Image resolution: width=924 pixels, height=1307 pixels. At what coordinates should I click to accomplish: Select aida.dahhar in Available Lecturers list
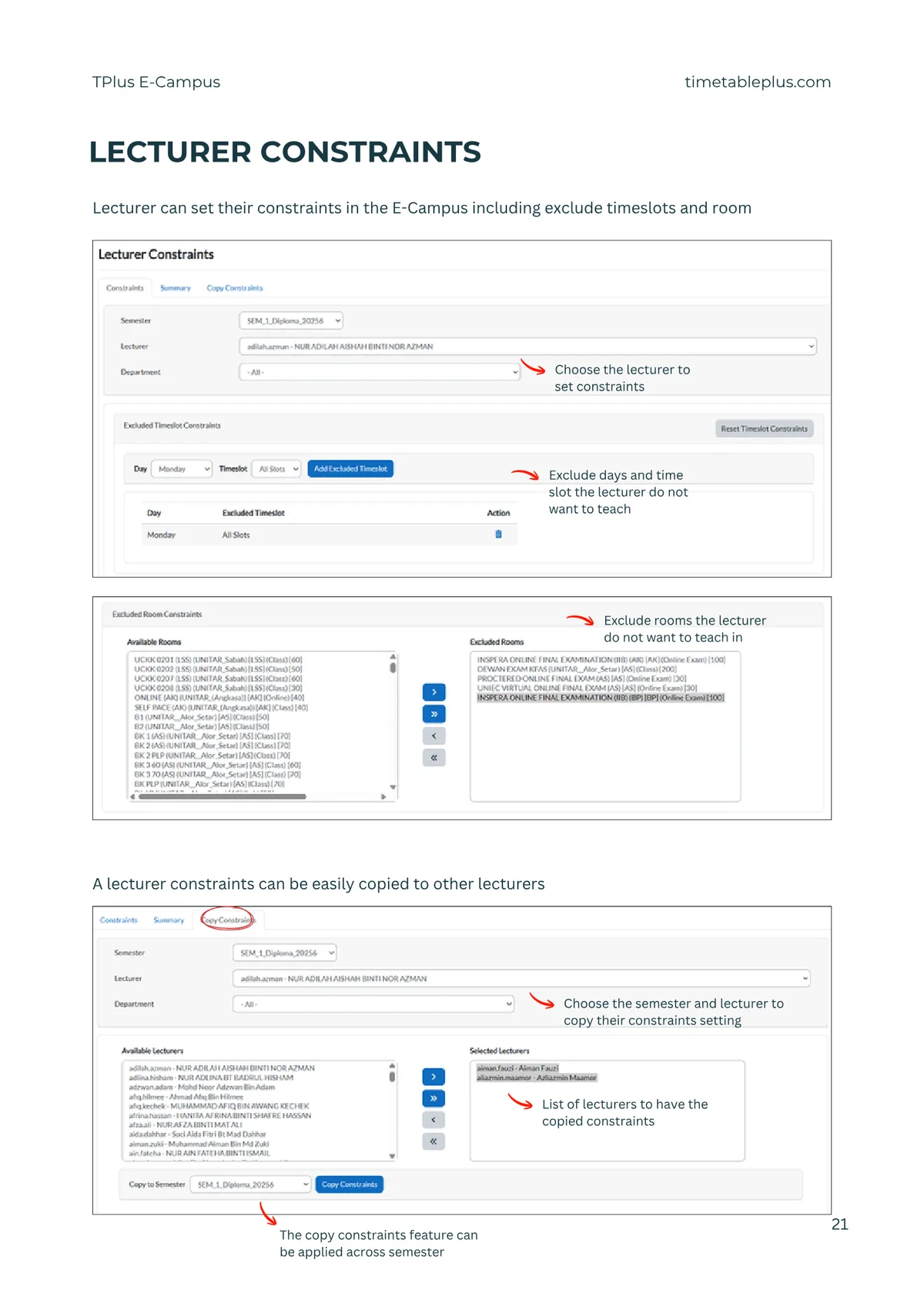tap(198, 1134)
